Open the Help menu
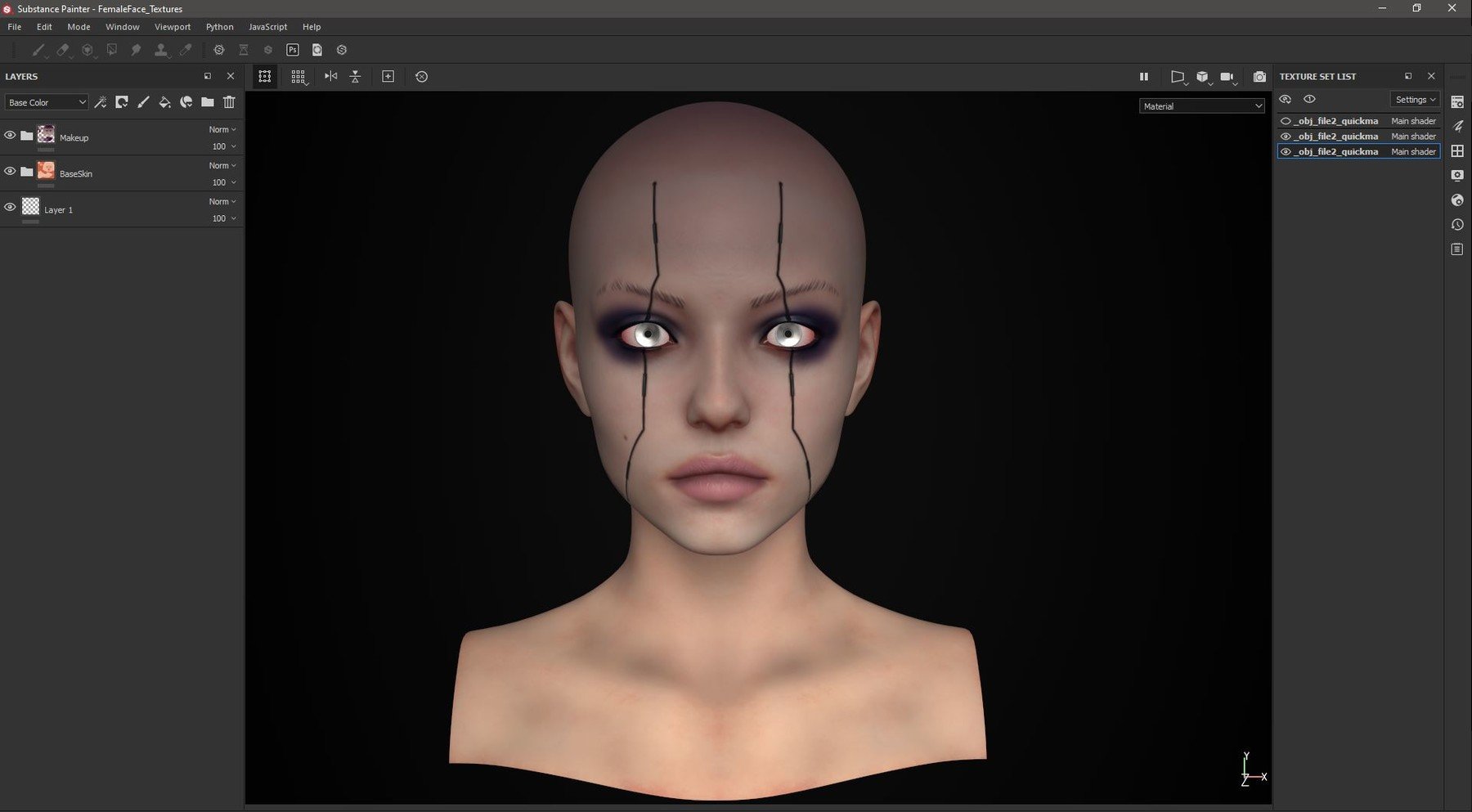Image resolution: width=1472 pixels, height=812 pixels. point(312,27)
